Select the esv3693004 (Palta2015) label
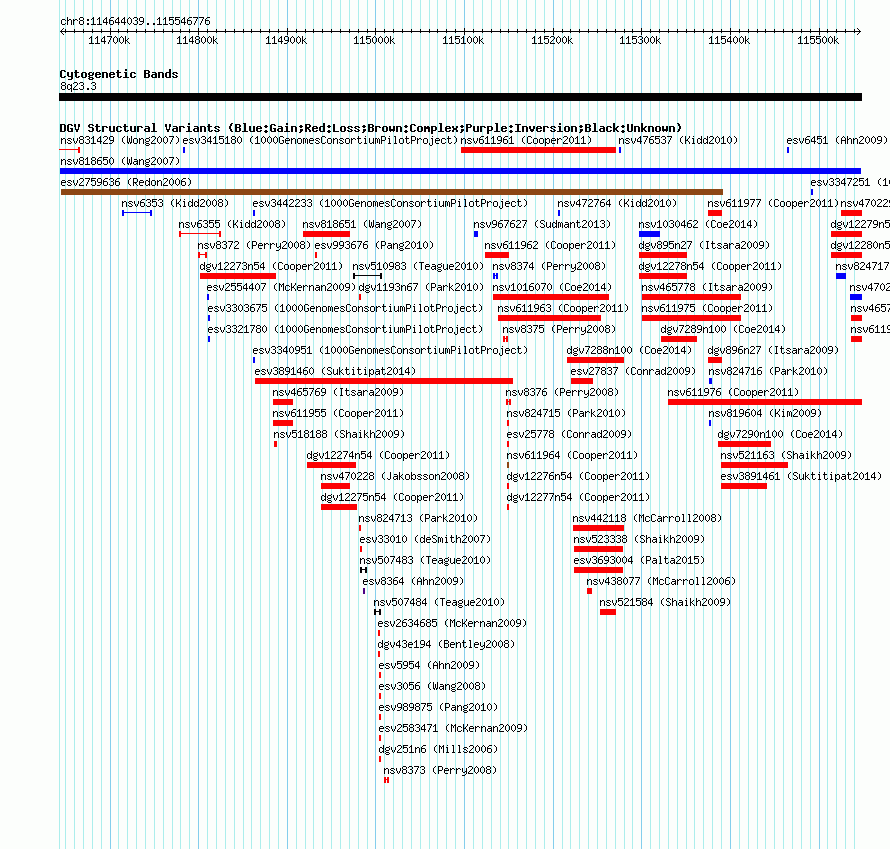Image resolution: width=890 pixels, height=849 pixels. tap(639, 560)
